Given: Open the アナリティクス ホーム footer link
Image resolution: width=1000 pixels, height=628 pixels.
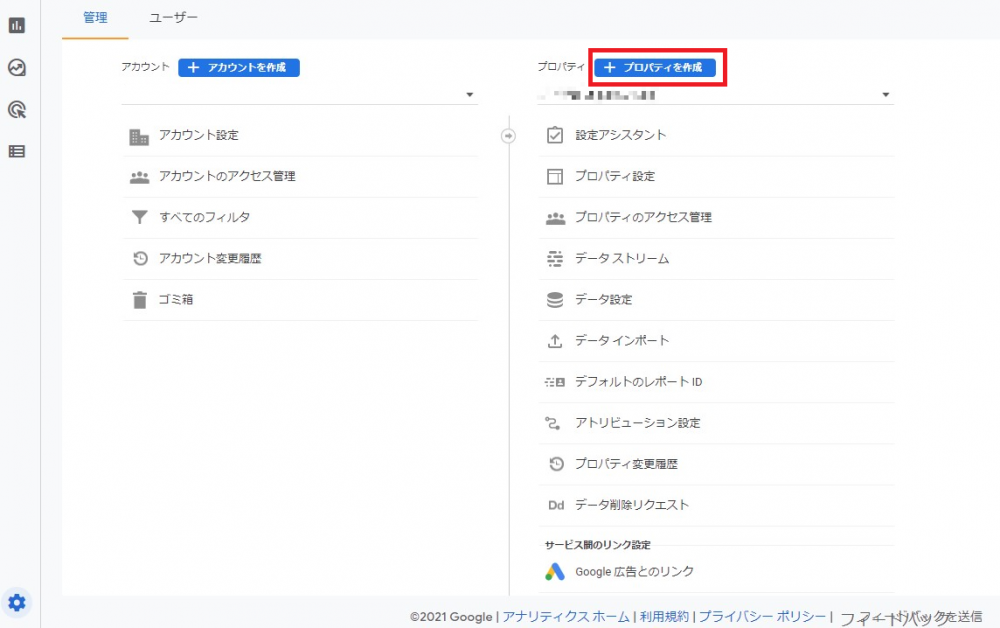Looking at the screenshot, I should tap(566, 617).
